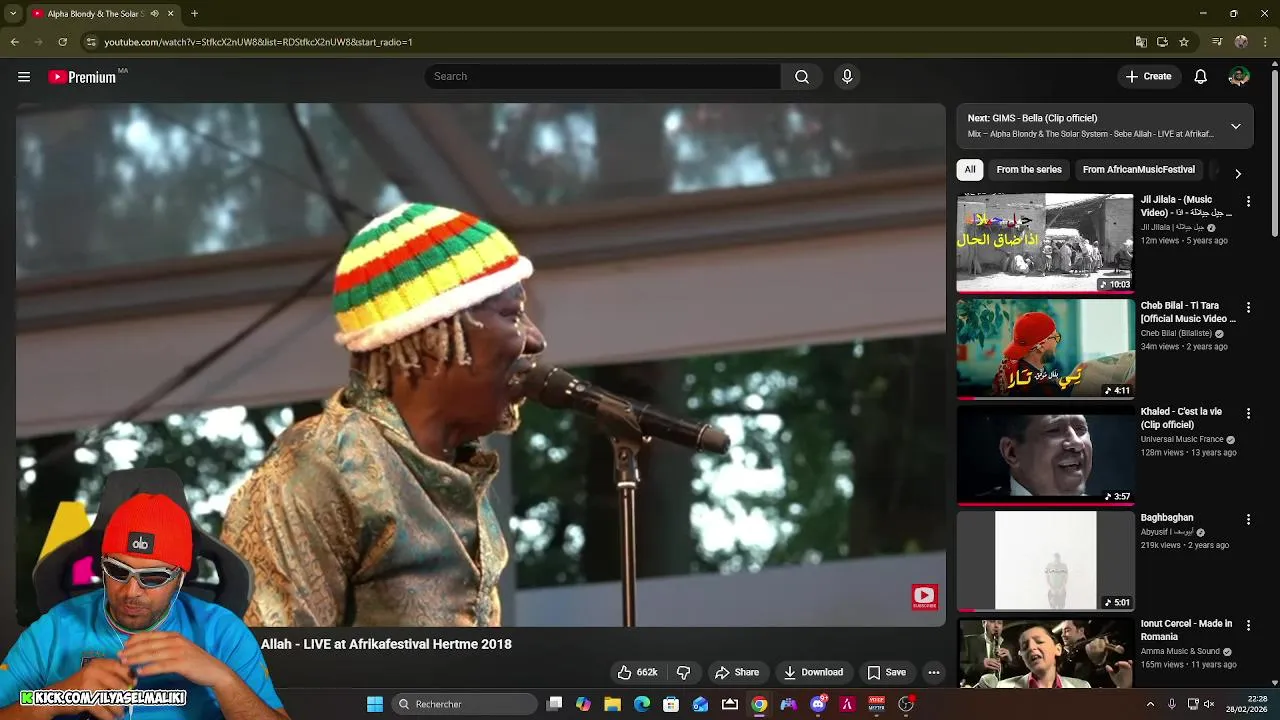Close the Alpha Blondy tab
Screen dimensions: 1280x720
click(x=170, y=14)
